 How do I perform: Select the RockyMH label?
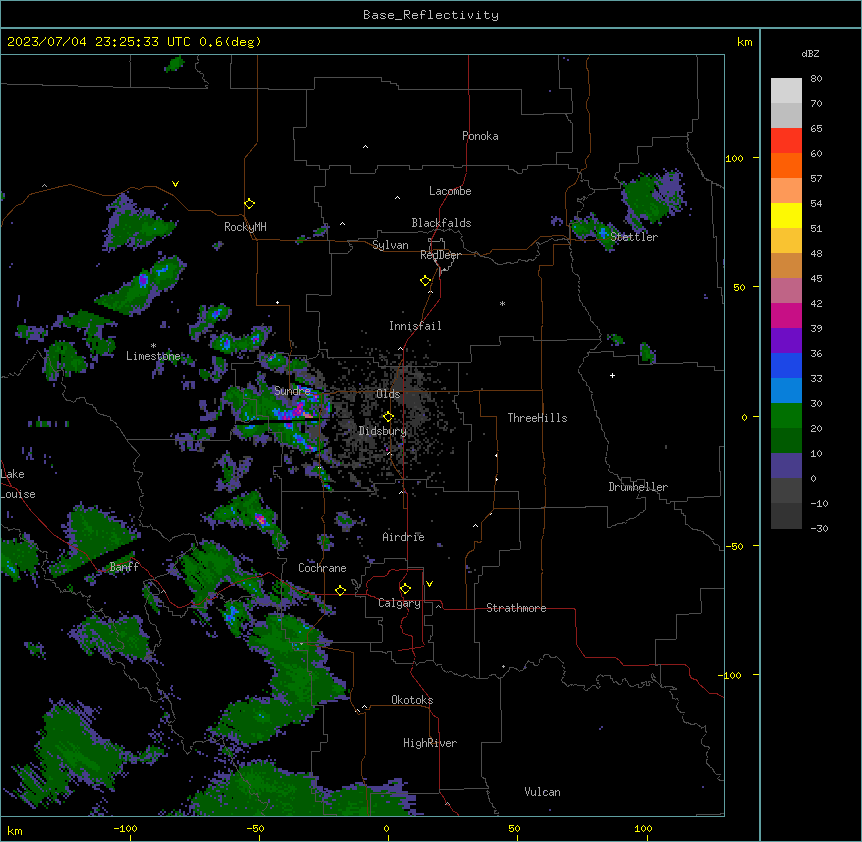(x=245, y=227)
